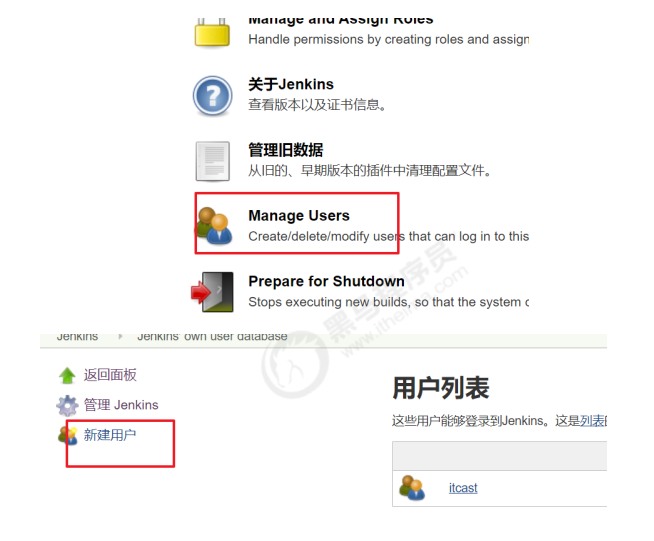Click the yellow plugin icon for Manage Roles
Viewport: 654px width, 541px height.
[212, 33]
